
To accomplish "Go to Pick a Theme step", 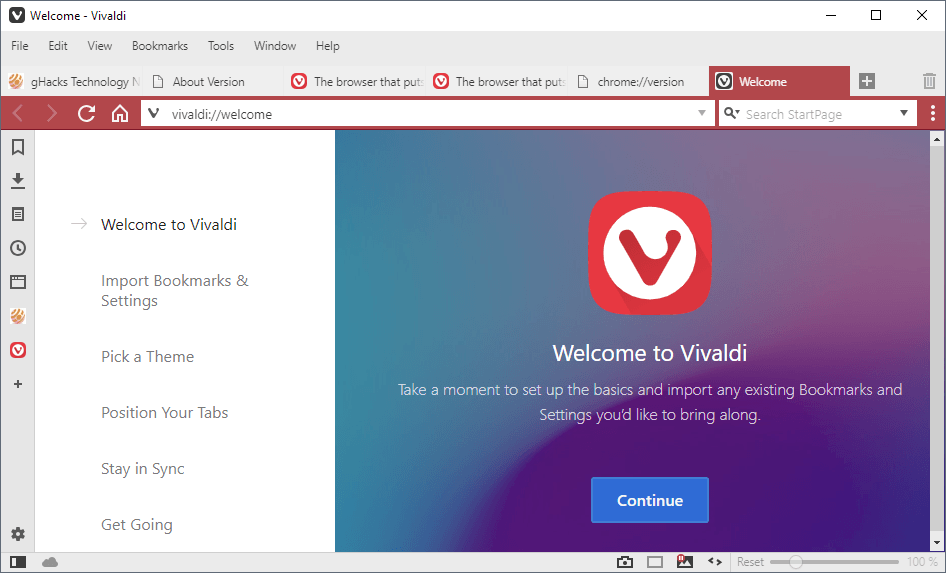I will pyautogui.click(x=148, y=356).
